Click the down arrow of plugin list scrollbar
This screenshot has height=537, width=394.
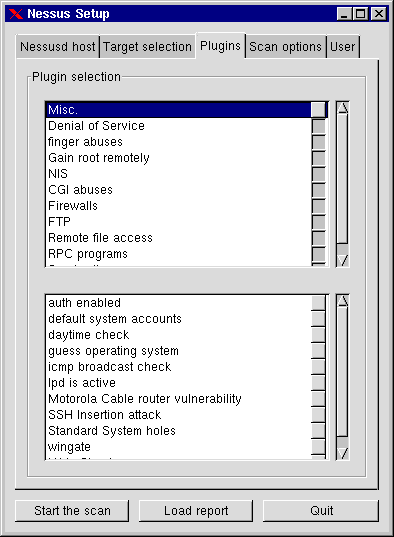pos(343,453)
